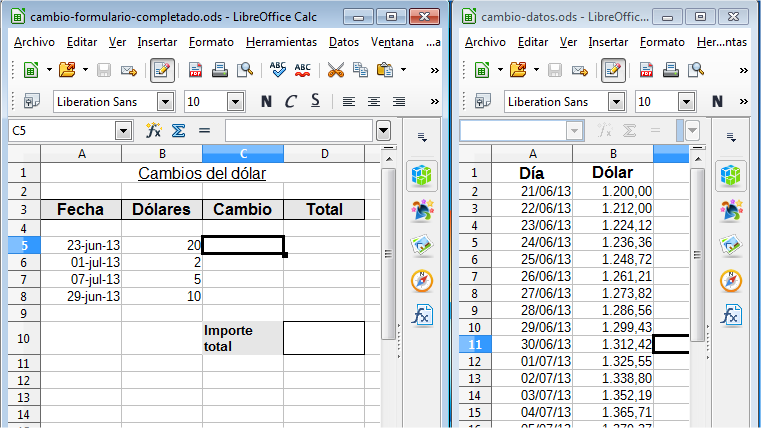Run spelling check ABC checkmark icon
The width and height of the screenshot is (761, 428).
(x=278, y=70)
